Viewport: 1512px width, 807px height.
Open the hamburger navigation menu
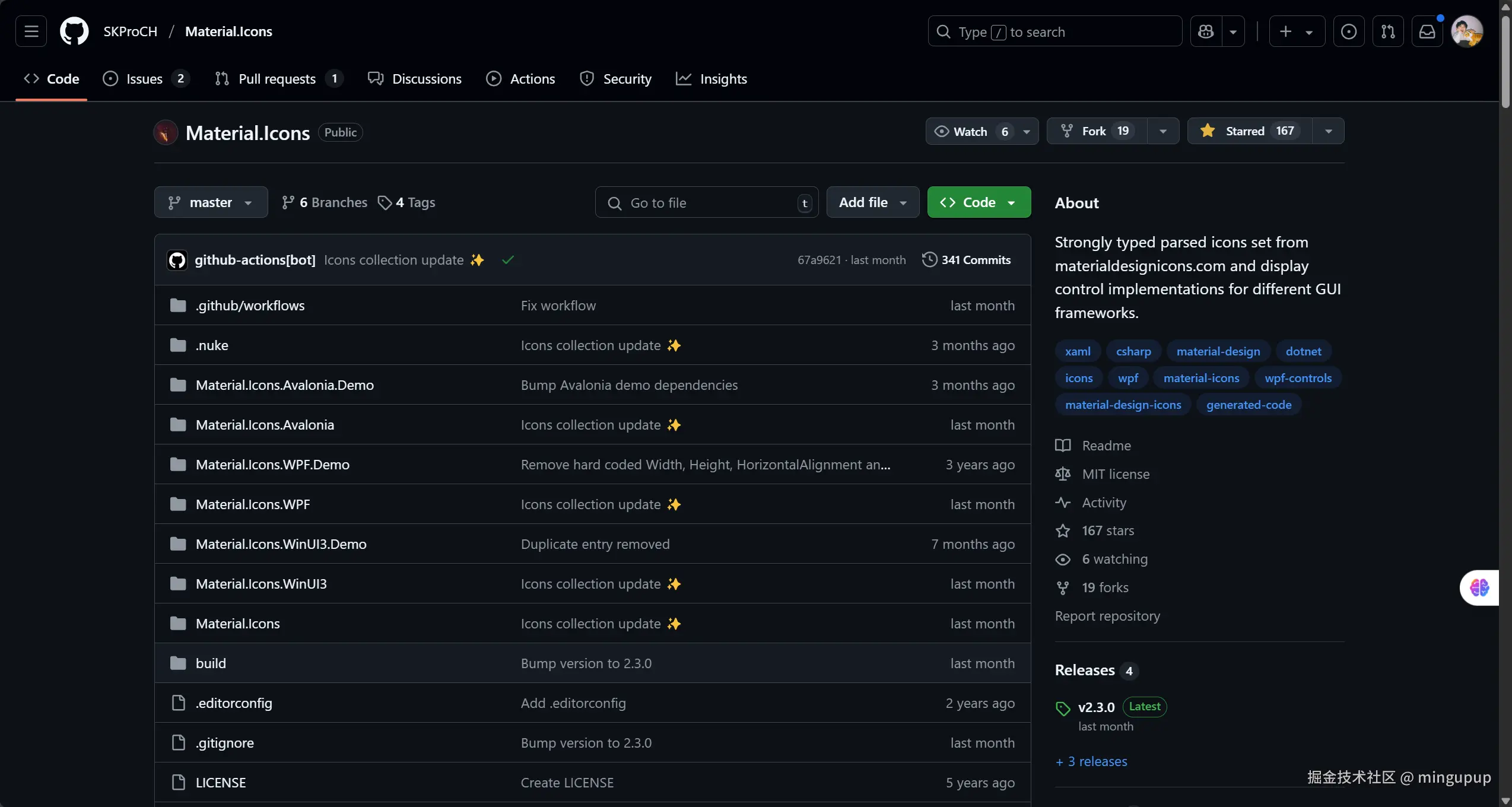tap(31, 31)
